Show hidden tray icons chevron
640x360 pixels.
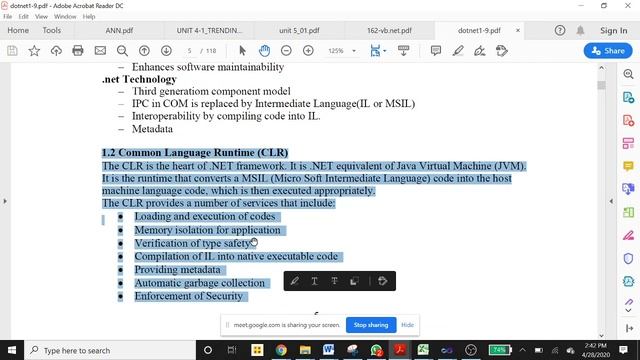pyautogui.click(x=522, y=350)
